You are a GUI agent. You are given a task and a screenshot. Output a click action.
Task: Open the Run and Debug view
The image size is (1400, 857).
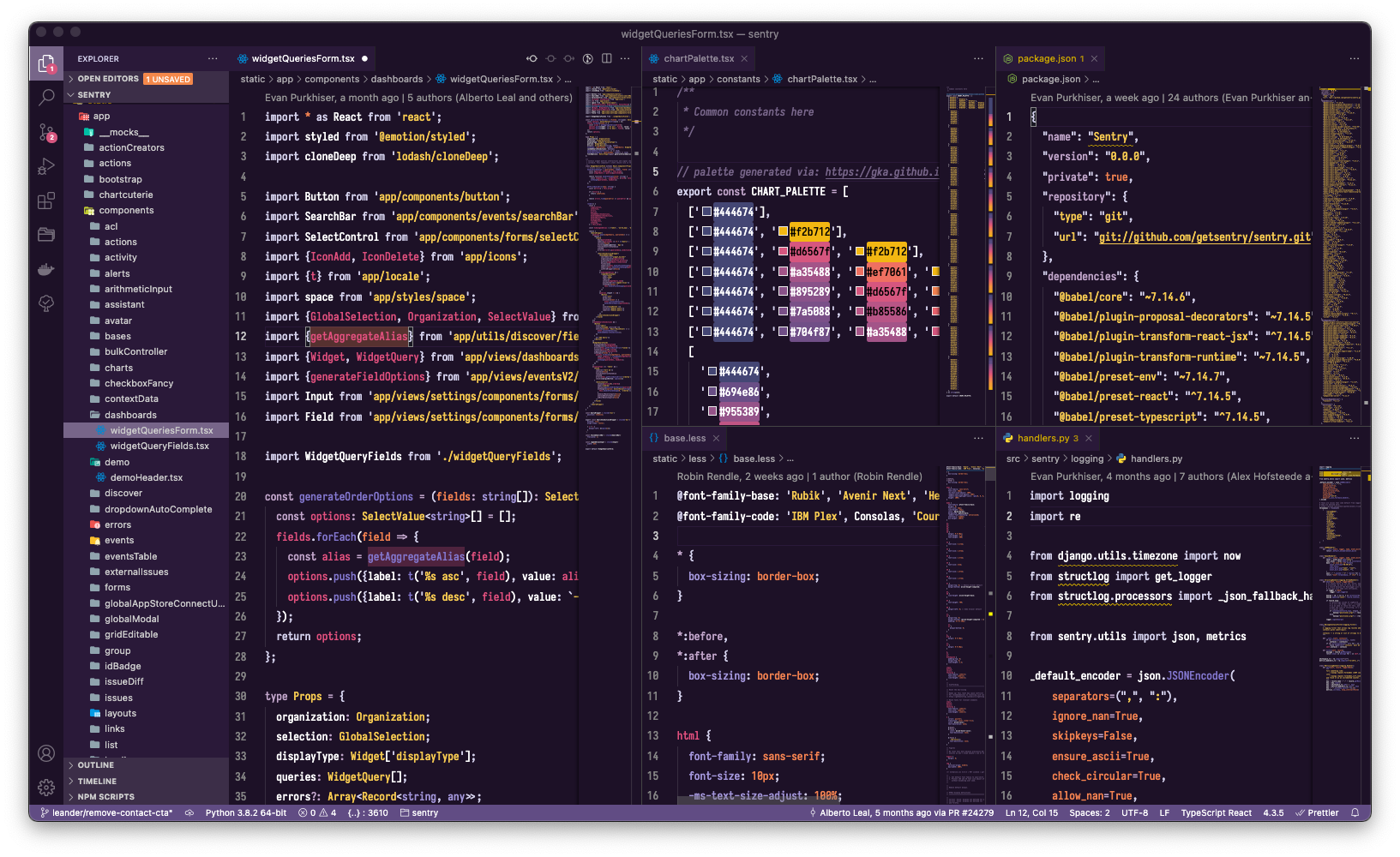[x=46, y=166]
